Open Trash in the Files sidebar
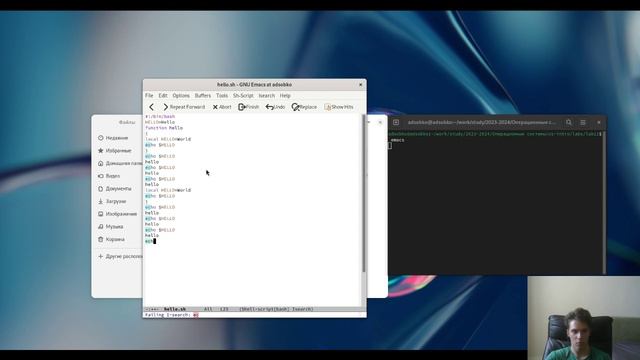Image resolution: width=640 pixels, height=360 pixels. pyautogui.click(x=111, y=239)
